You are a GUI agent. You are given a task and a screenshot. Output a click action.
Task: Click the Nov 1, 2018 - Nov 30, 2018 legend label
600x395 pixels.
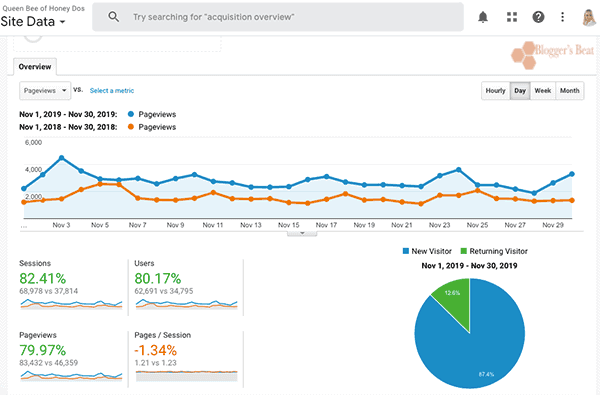point(68,127)
